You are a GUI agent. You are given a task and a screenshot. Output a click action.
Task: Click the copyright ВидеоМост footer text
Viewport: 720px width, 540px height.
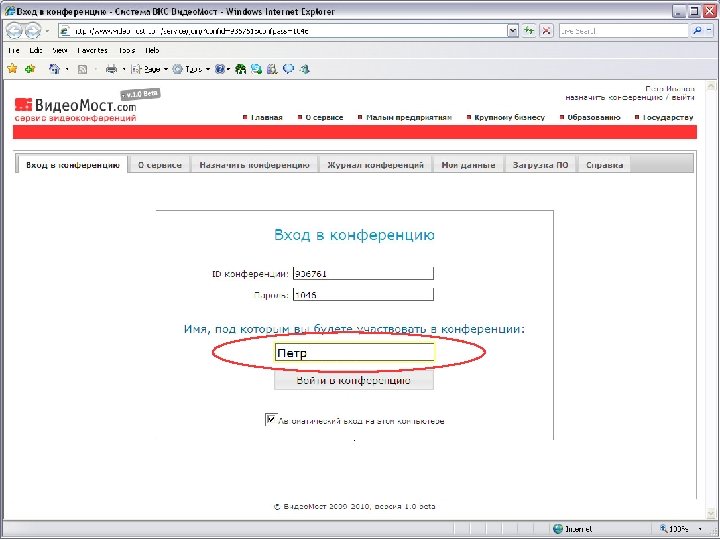354,506
